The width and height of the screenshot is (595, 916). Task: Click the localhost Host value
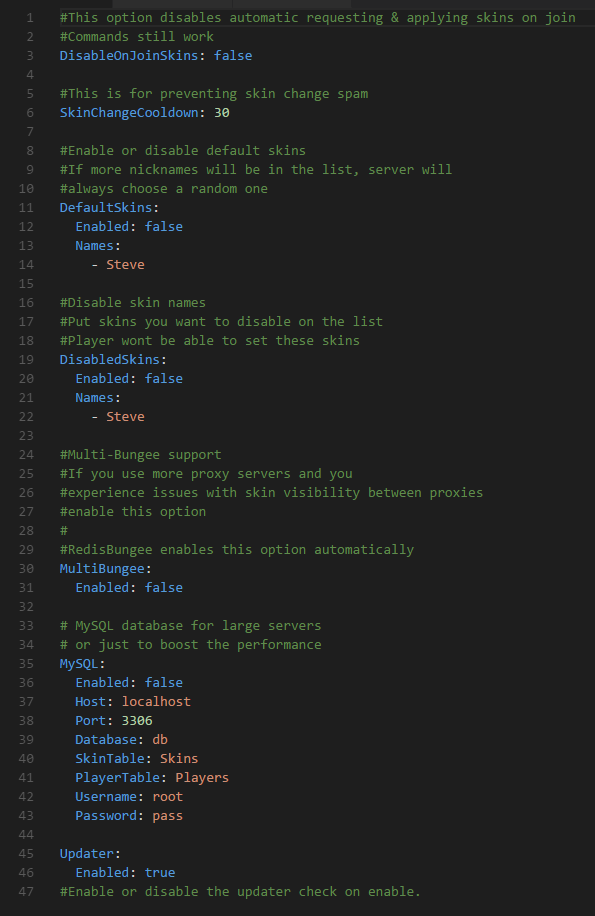[156, 702]
